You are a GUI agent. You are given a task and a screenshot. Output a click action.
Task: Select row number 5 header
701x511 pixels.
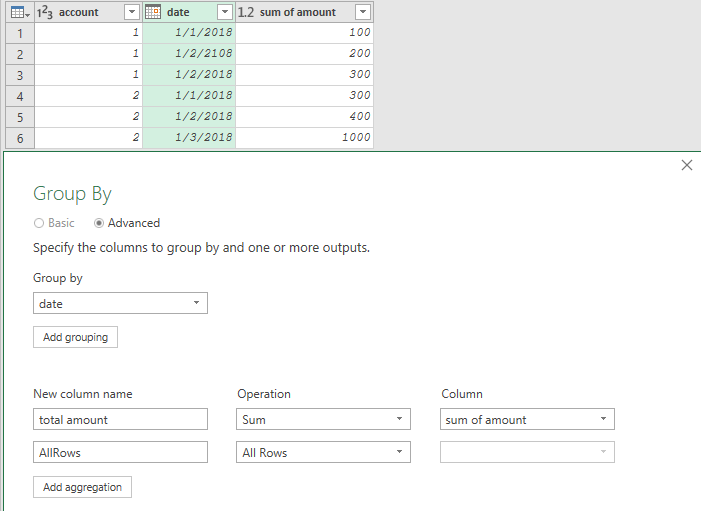pyautogui.click(x=20, y=117)
